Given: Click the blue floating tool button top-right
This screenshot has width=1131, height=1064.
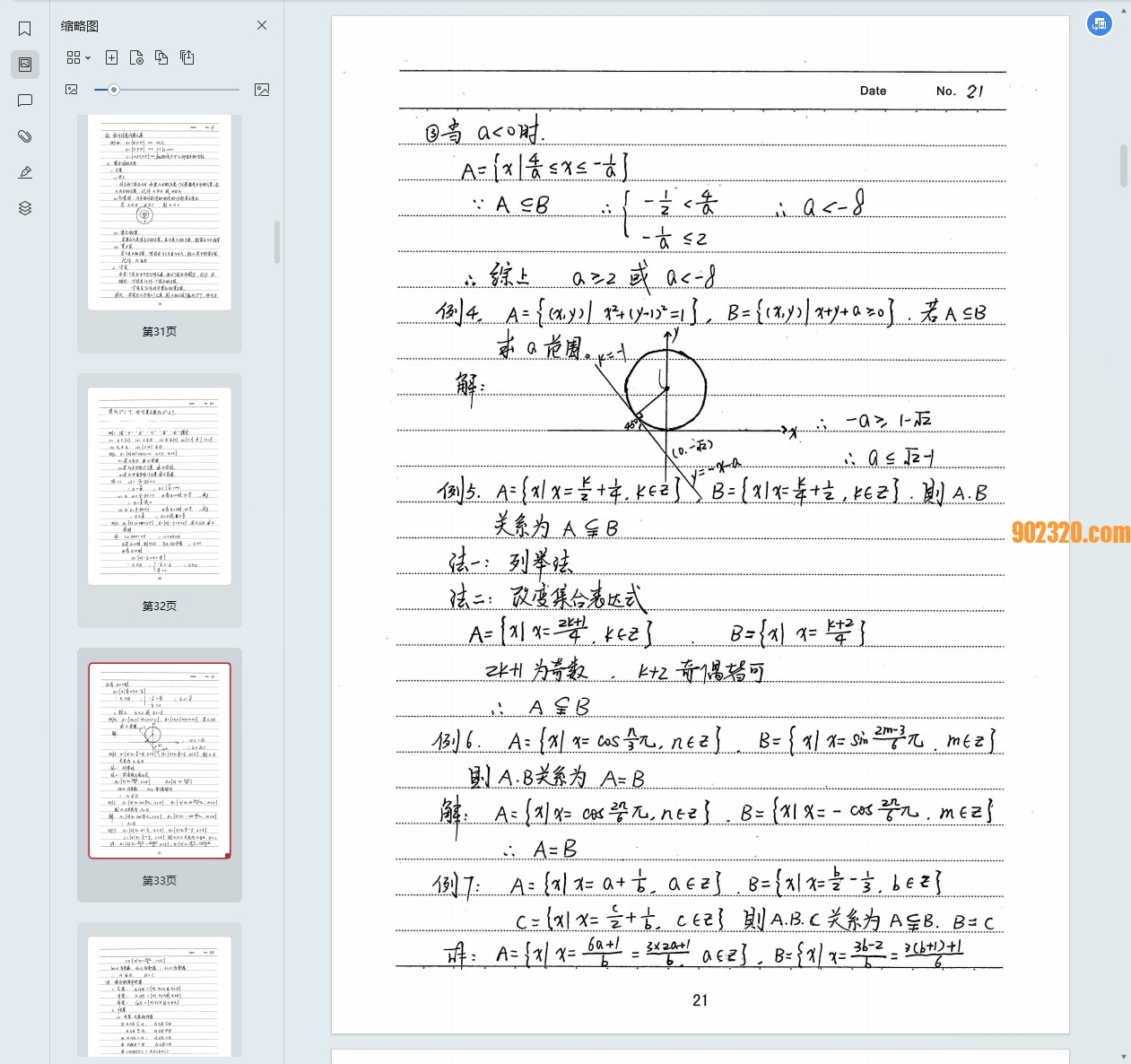Looking at the screenshot, I should coord(1100,24).
